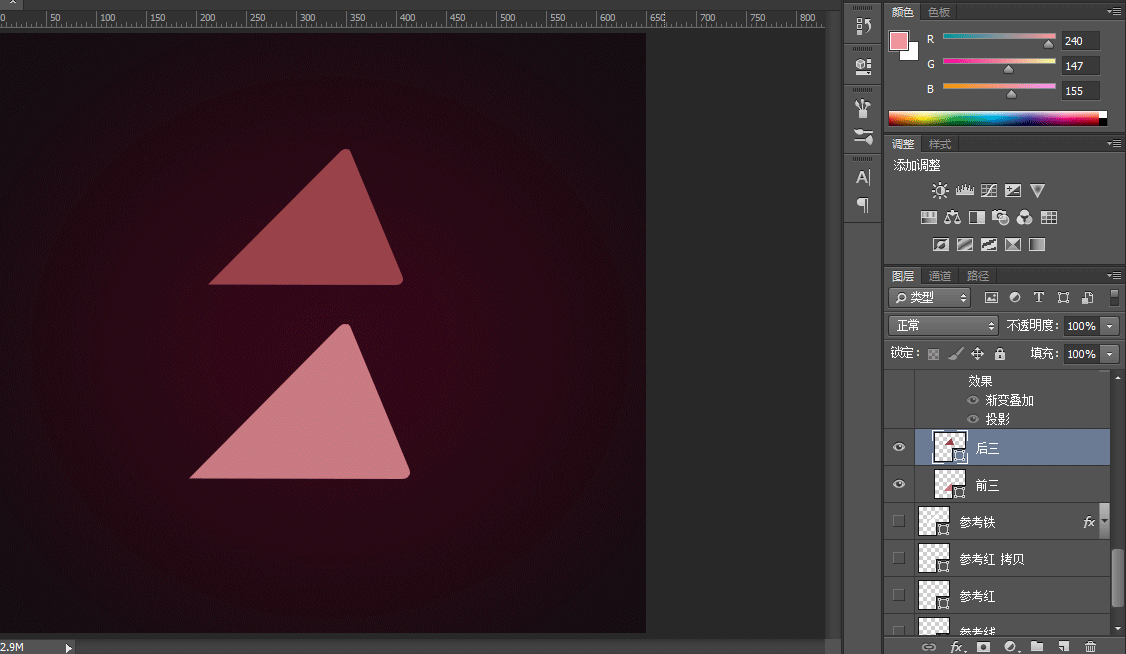This screenshot has height=654, width=1126.
Task: Filter layers by shape layers icon
Action: tap(1063, 297)
